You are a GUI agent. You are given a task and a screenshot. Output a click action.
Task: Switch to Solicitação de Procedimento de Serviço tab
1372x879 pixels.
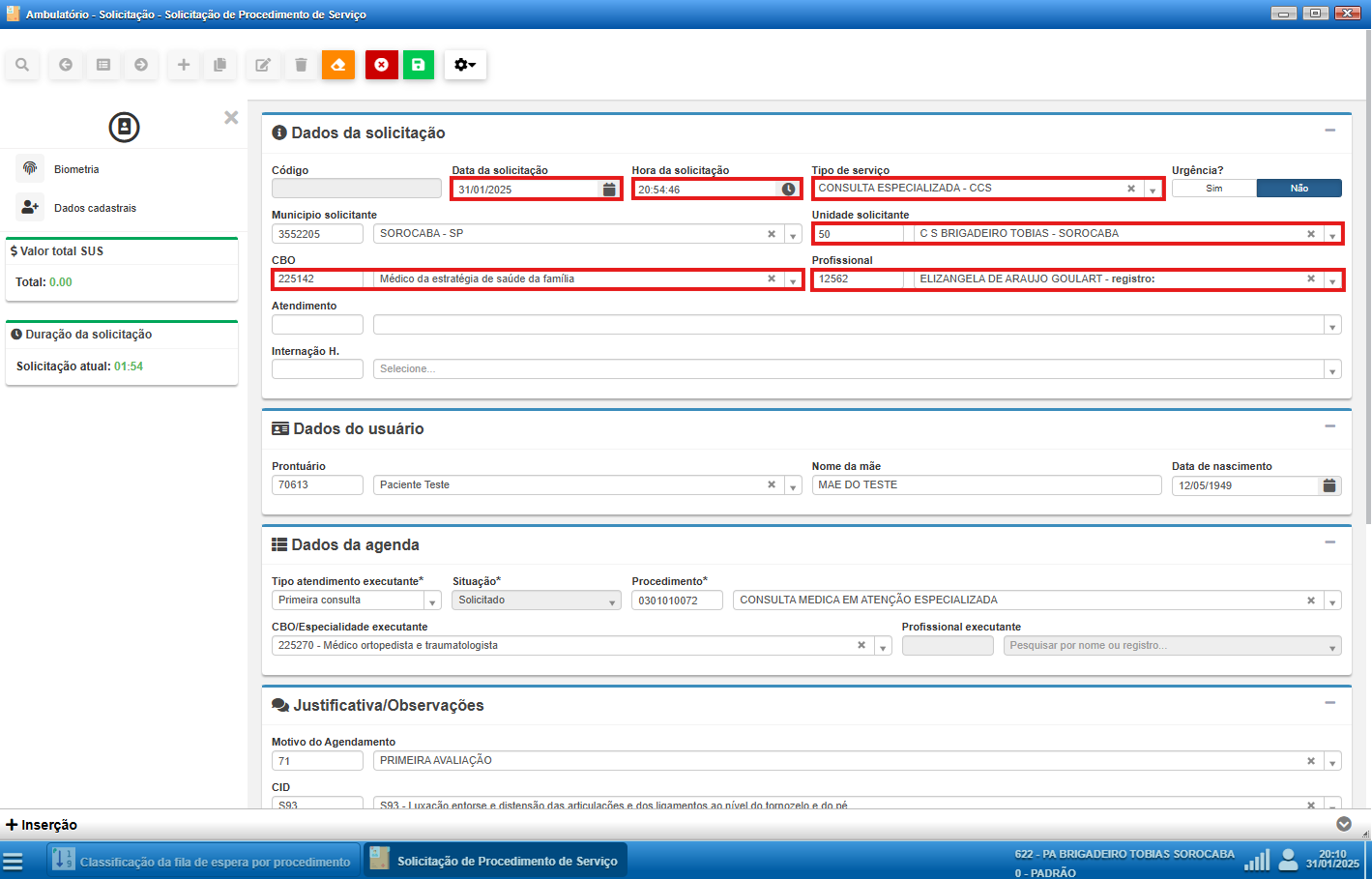click(495, 861)
